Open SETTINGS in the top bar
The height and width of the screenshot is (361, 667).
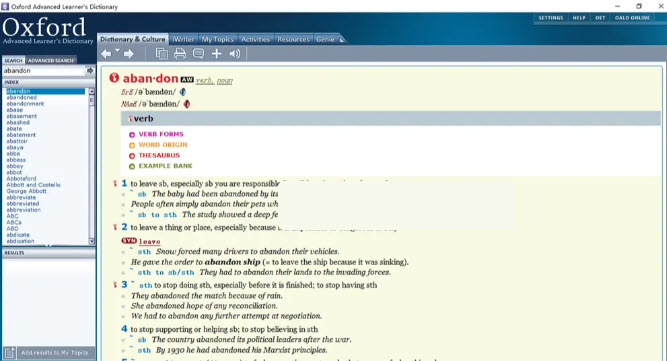coord(551,18)
